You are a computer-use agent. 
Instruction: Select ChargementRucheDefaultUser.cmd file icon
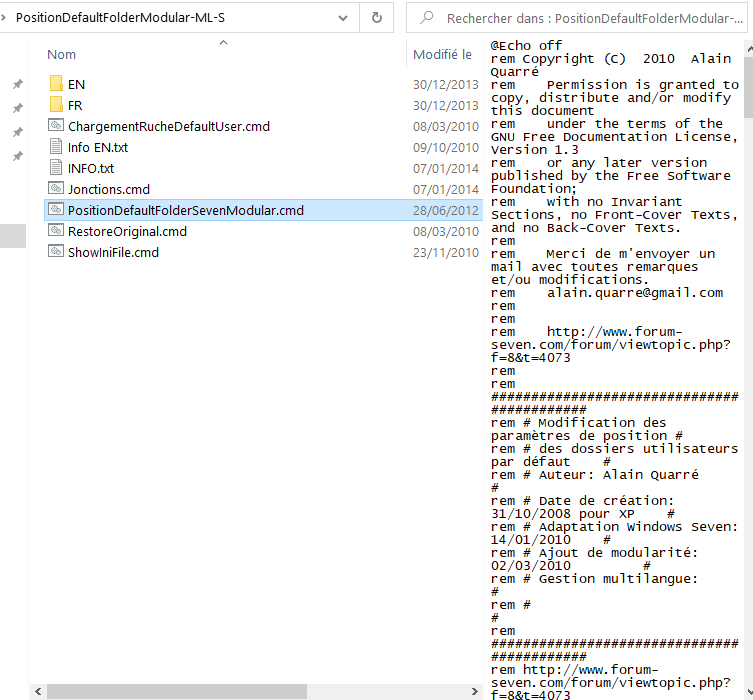56,125
